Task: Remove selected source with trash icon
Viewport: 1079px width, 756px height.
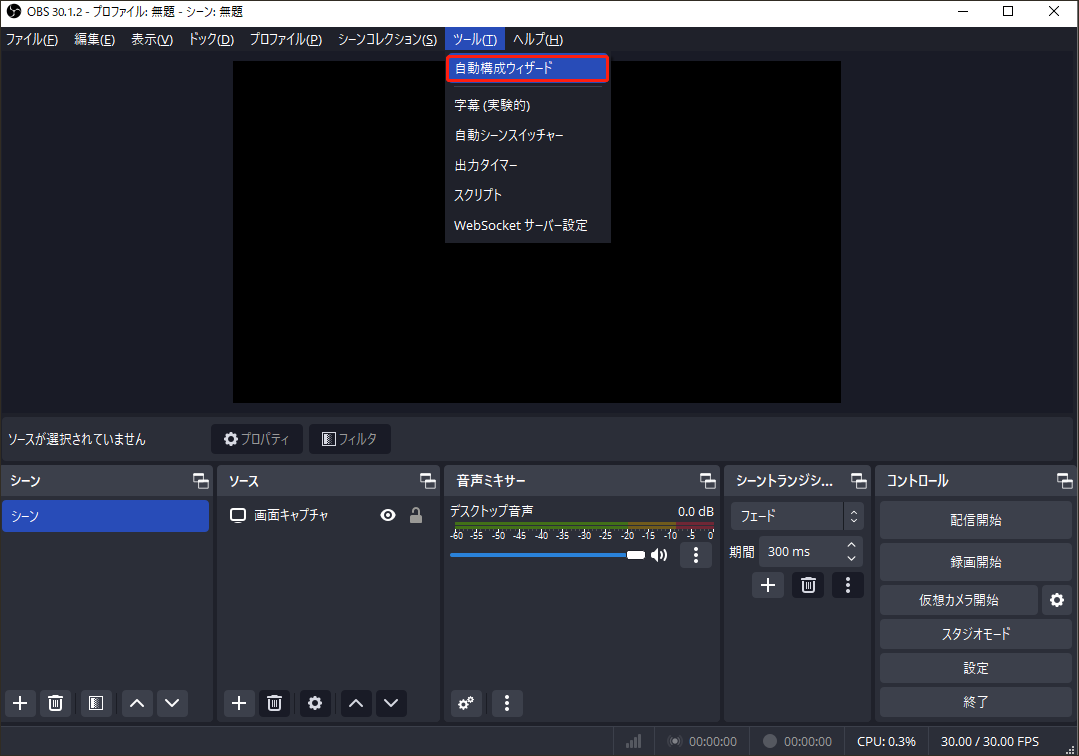Action: click(x=274, y=703)
